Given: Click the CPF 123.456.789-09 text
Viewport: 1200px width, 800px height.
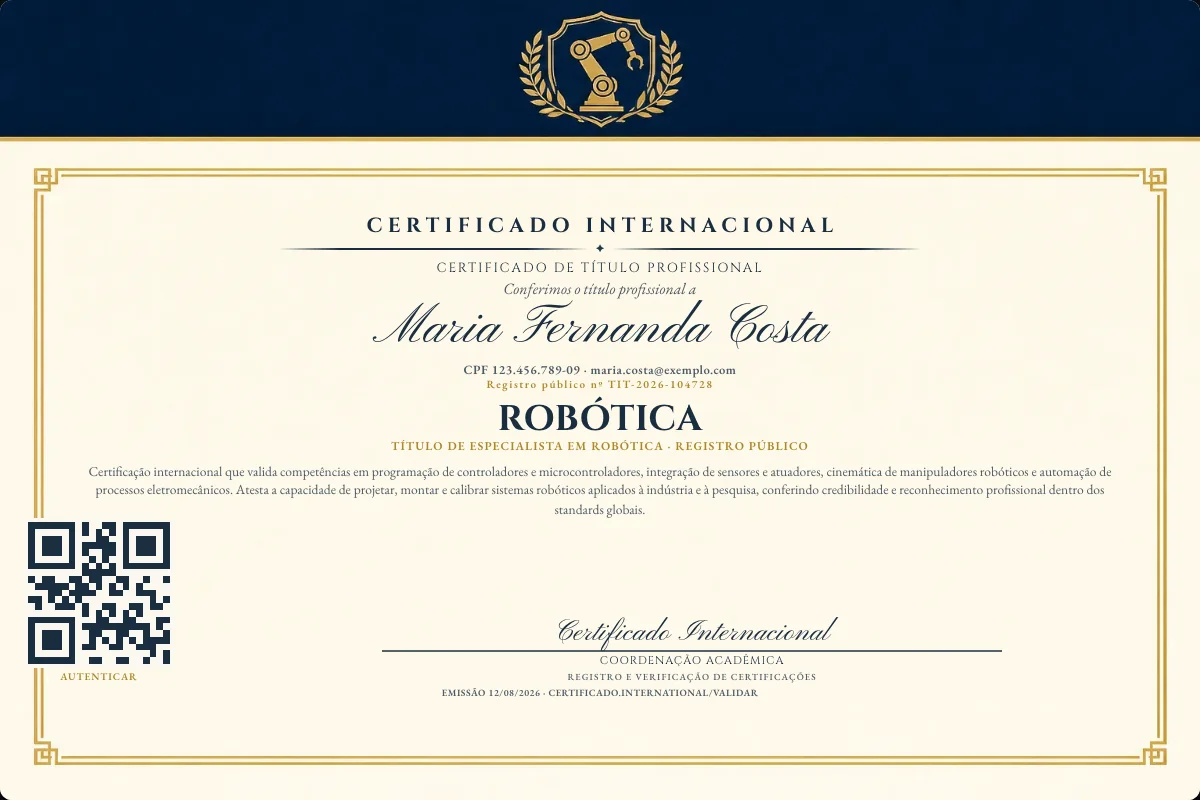Looking at the screenshot, I should [521, 370].
